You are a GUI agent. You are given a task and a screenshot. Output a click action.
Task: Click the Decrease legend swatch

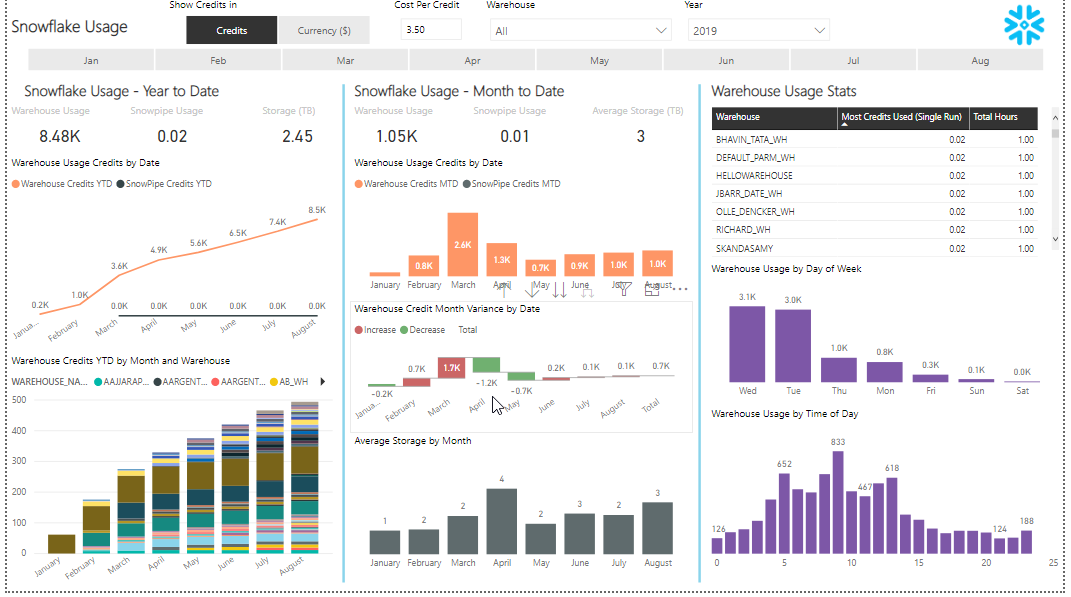pos(404,330)
